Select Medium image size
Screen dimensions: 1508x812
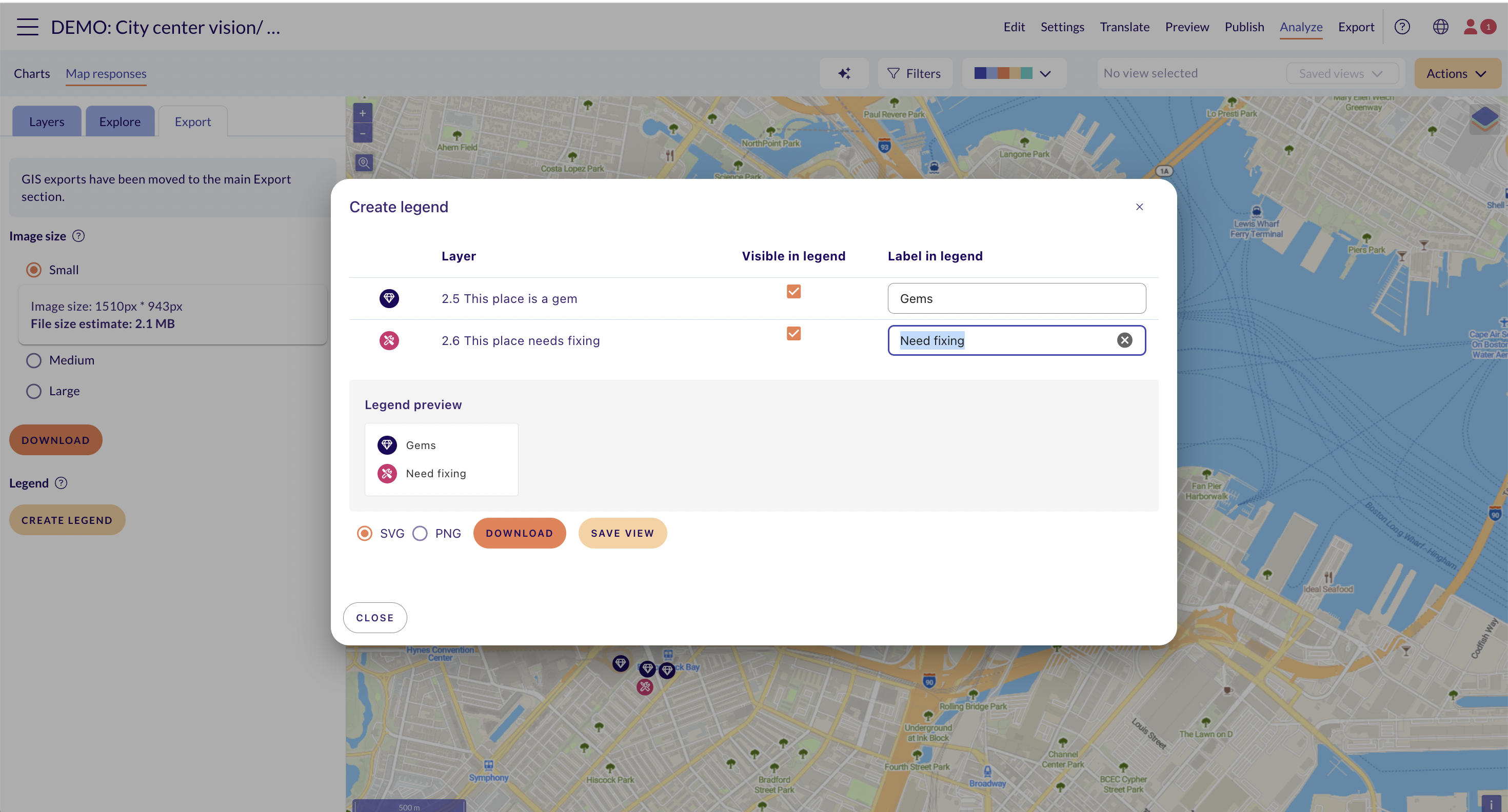34,360
